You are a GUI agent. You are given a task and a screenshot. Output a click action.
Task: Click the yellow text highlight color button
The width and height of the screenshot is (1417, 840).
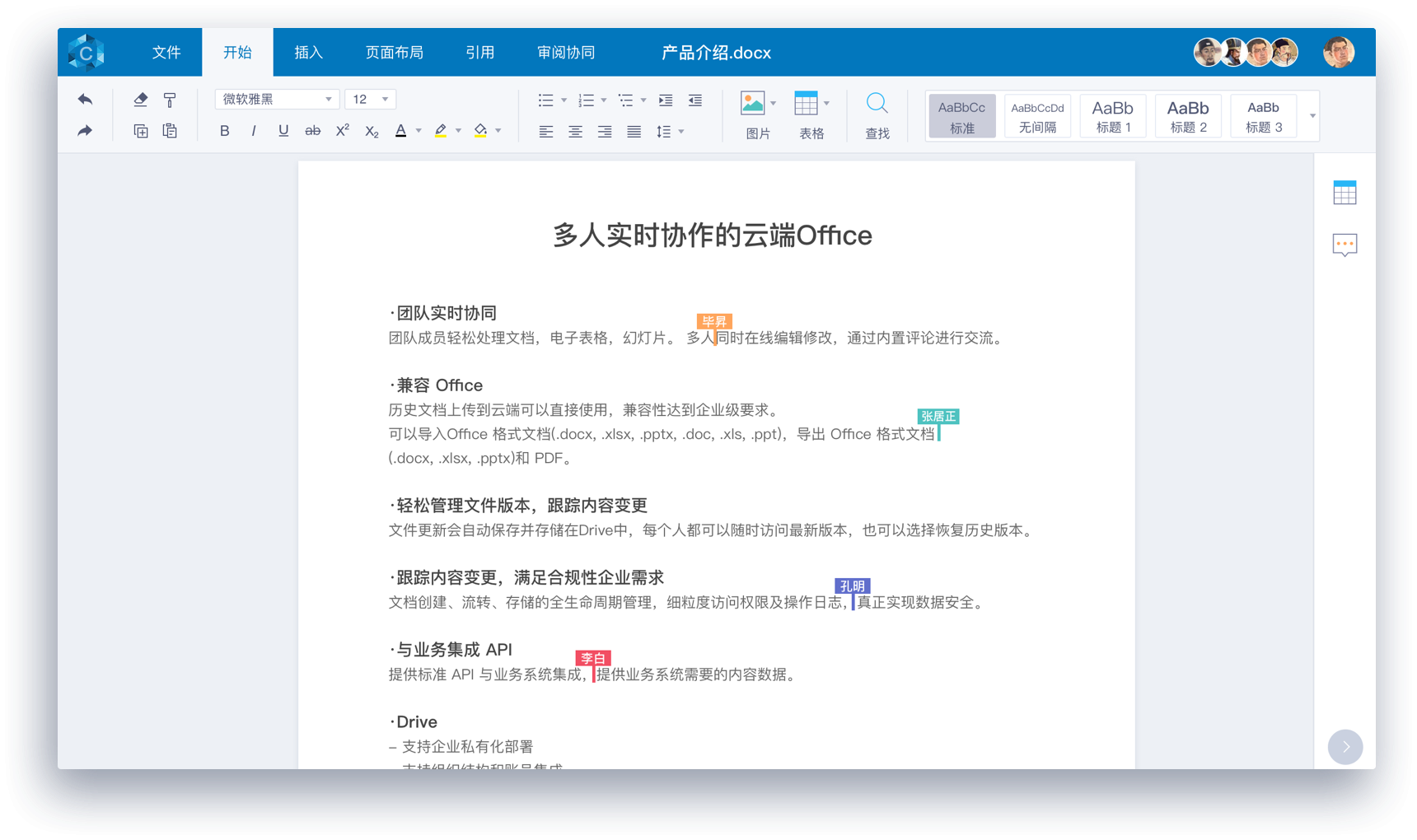pyautogui.click(x=441, y=131)
